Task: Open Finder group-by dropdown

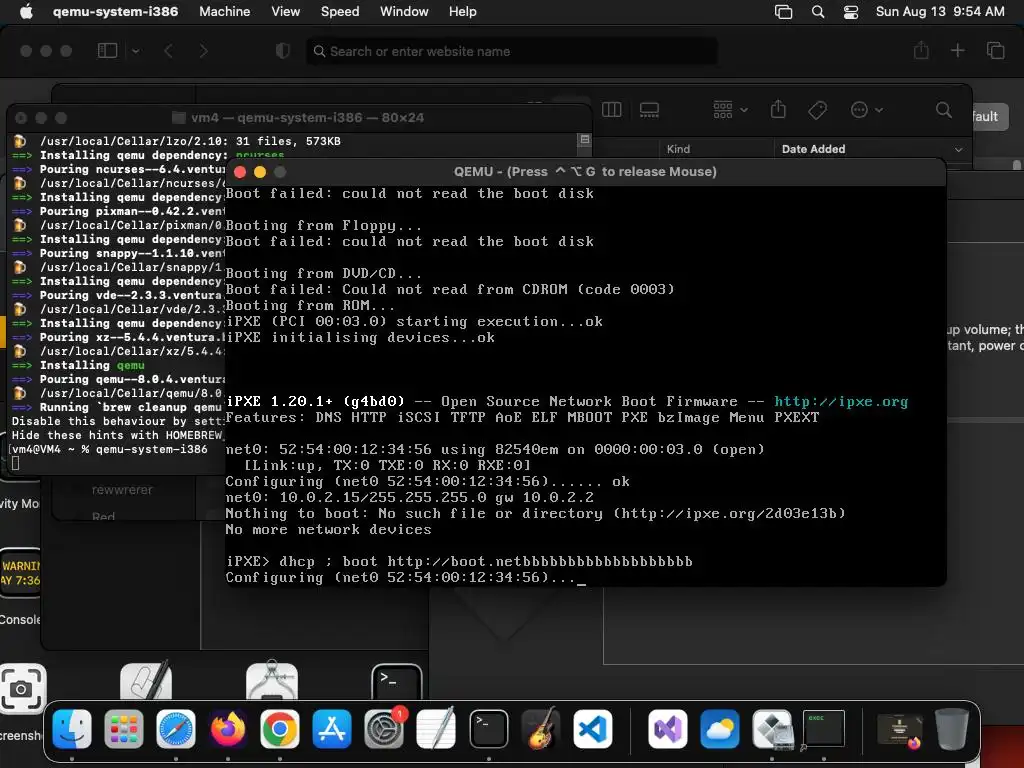Action: click(730, 110)
